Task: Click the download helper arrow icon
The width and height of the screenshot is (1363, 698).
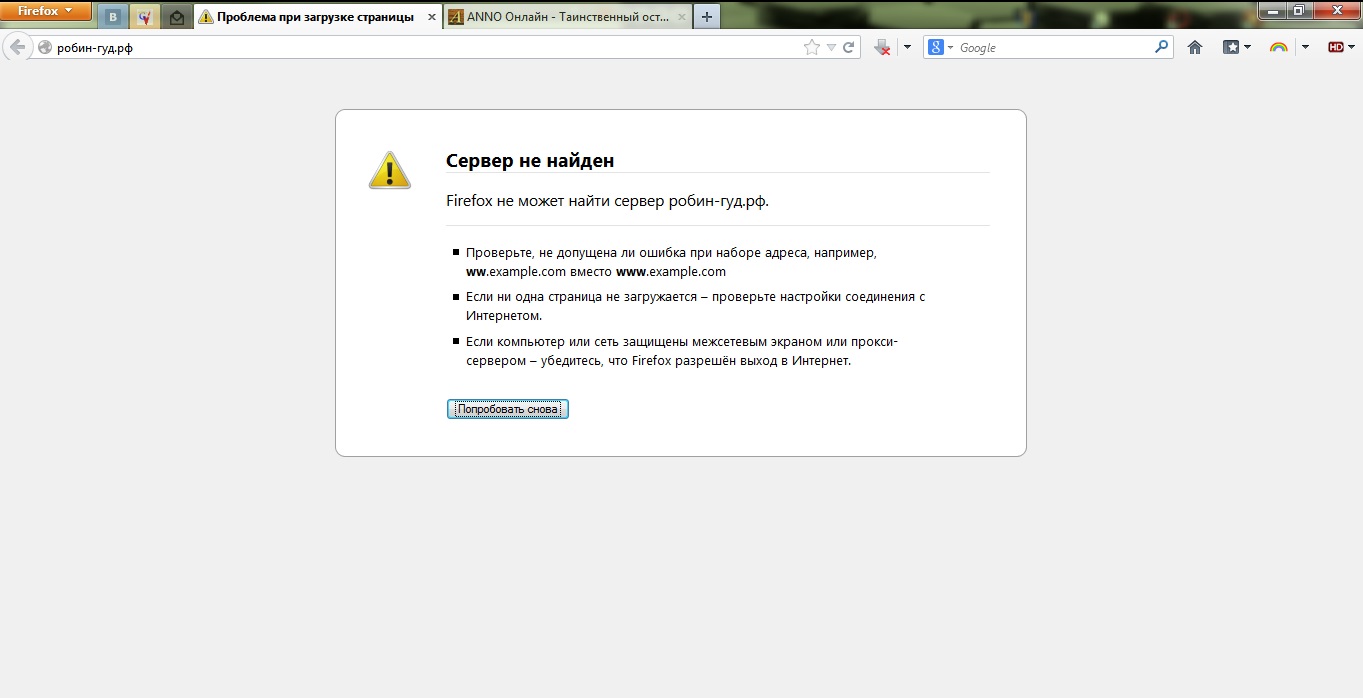Action: coord(882,47)
